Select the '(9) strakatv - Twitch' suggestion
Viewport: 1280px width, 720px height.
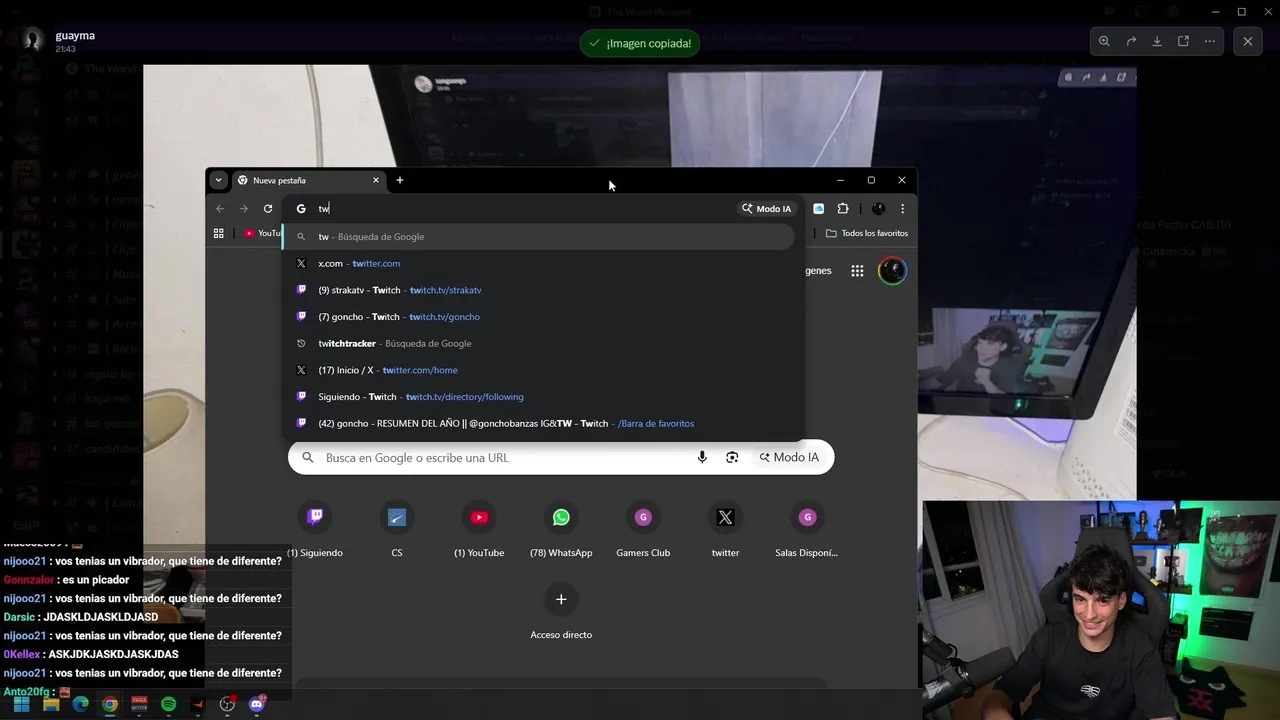pyautogui.click(x=540, y=290)
